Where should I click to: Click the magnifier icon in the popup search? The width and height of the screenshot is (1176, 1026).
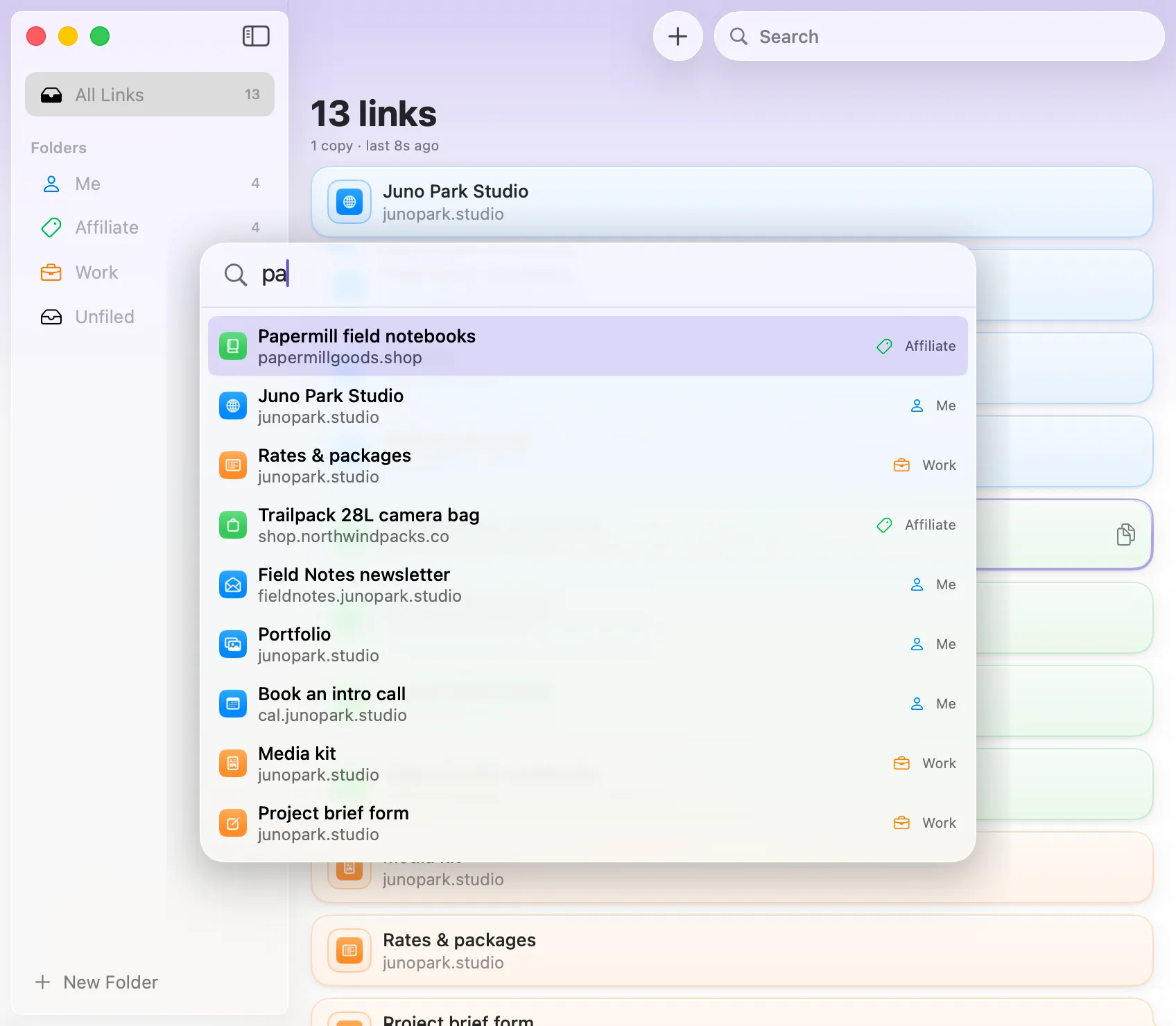[x=235, y=275]
